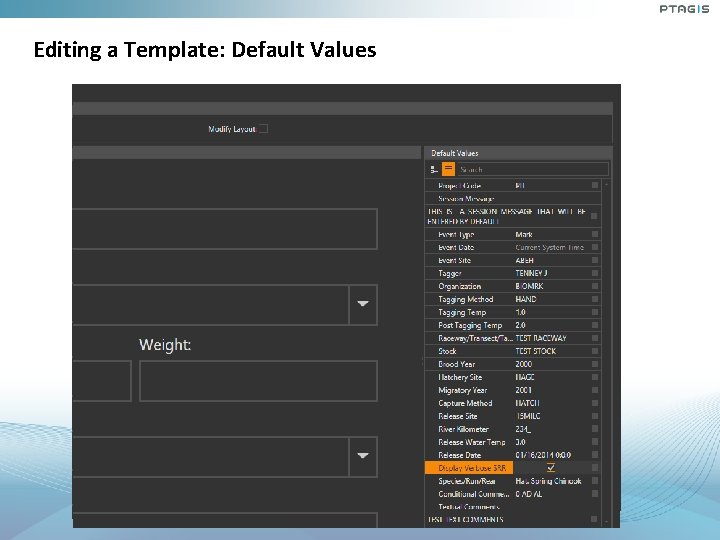This screenshot has width=720, height=540.
Task: Click the marker square on Brood Year row
Action: [x=595, y=364]
